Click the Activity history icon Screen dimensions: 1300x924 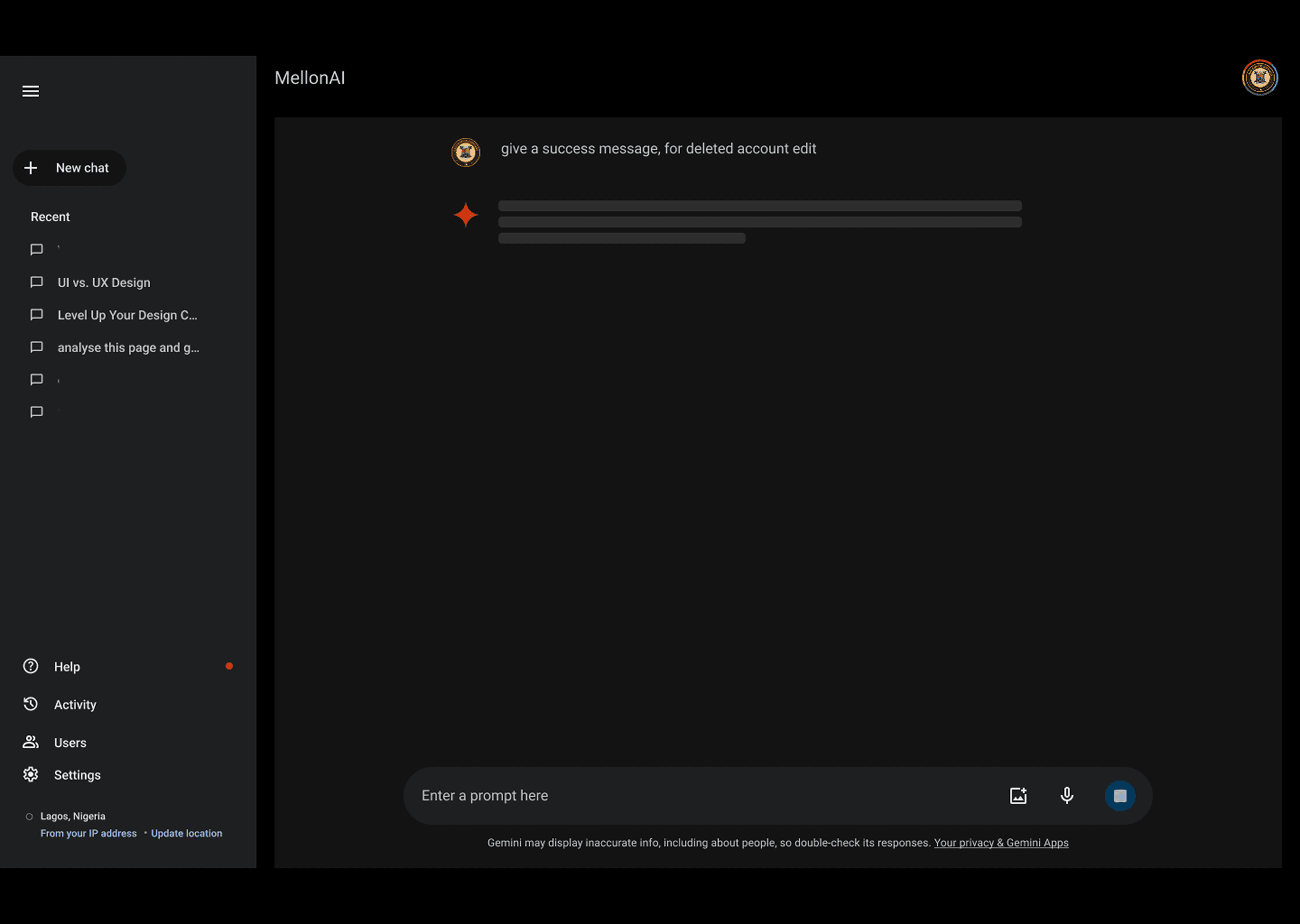[30, 704]
